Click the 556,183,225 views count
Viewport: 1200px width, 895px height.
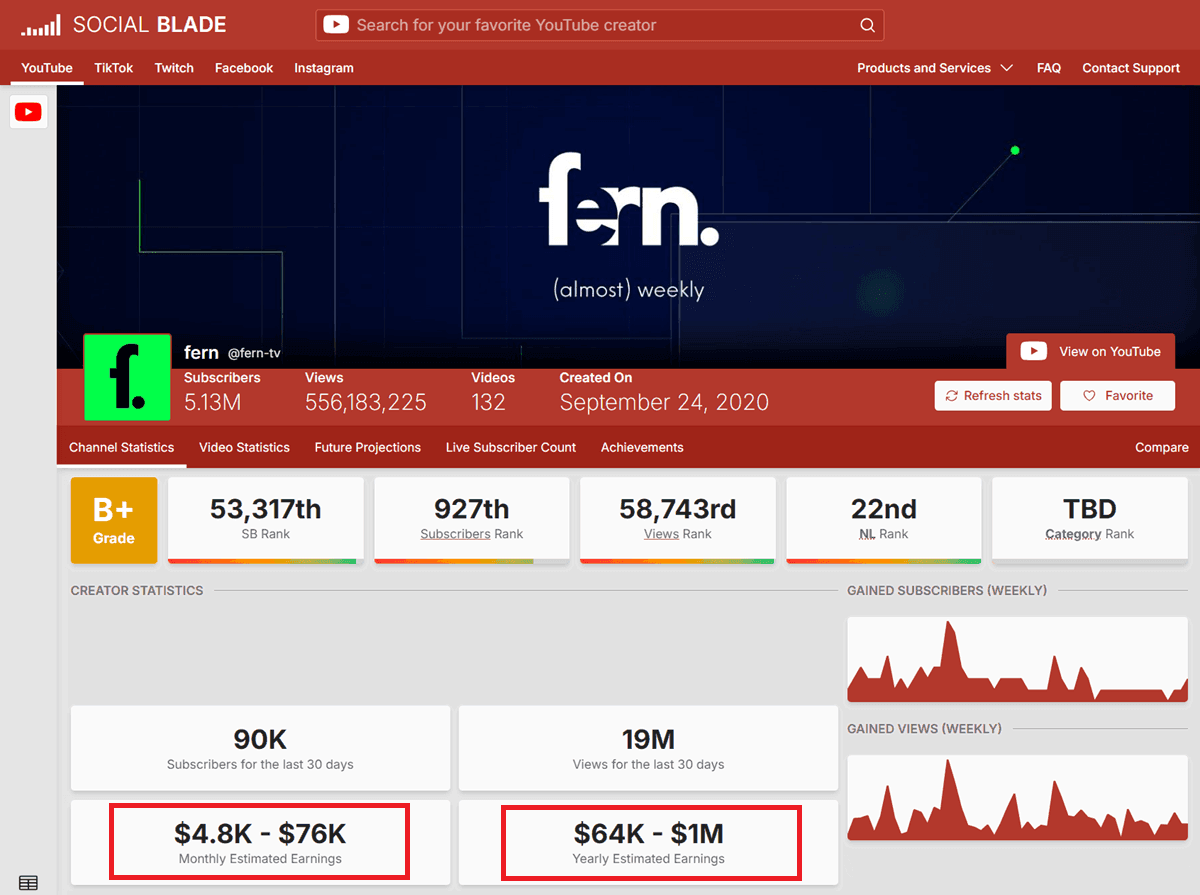(366, 402)
